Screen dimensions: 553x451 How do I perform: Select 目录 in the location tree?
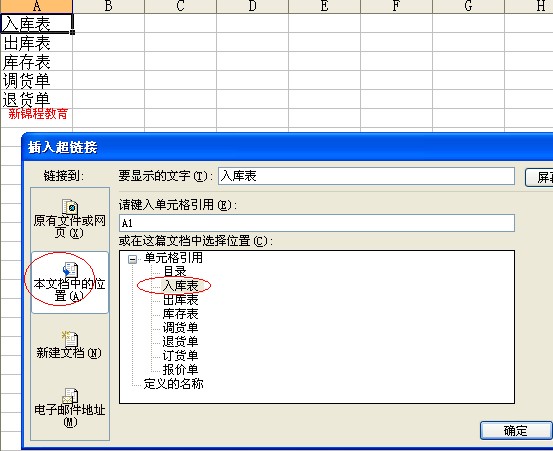pos(175,271)
